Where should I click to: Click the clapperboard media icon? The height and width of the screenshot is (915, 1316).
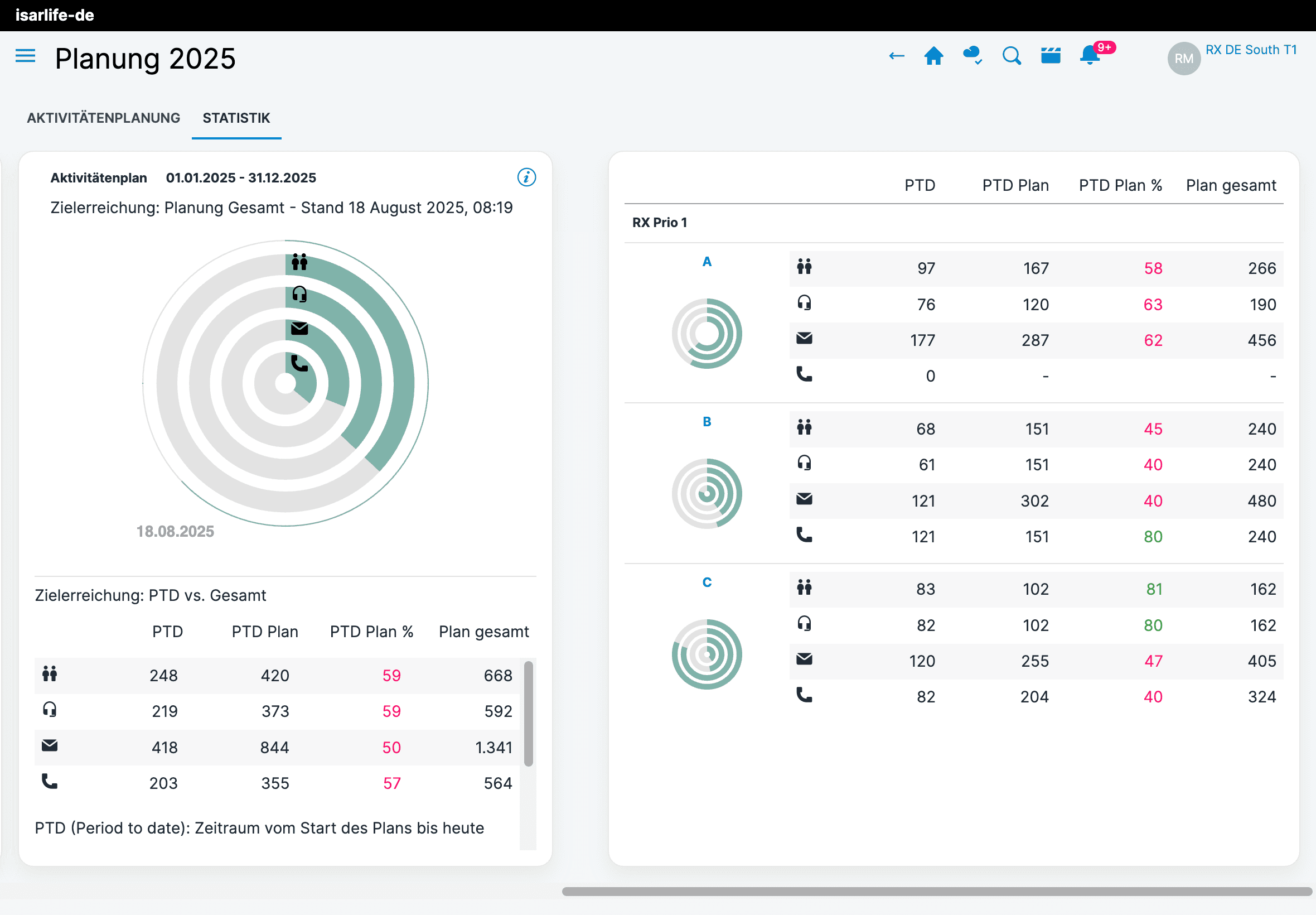point(1050,56)
